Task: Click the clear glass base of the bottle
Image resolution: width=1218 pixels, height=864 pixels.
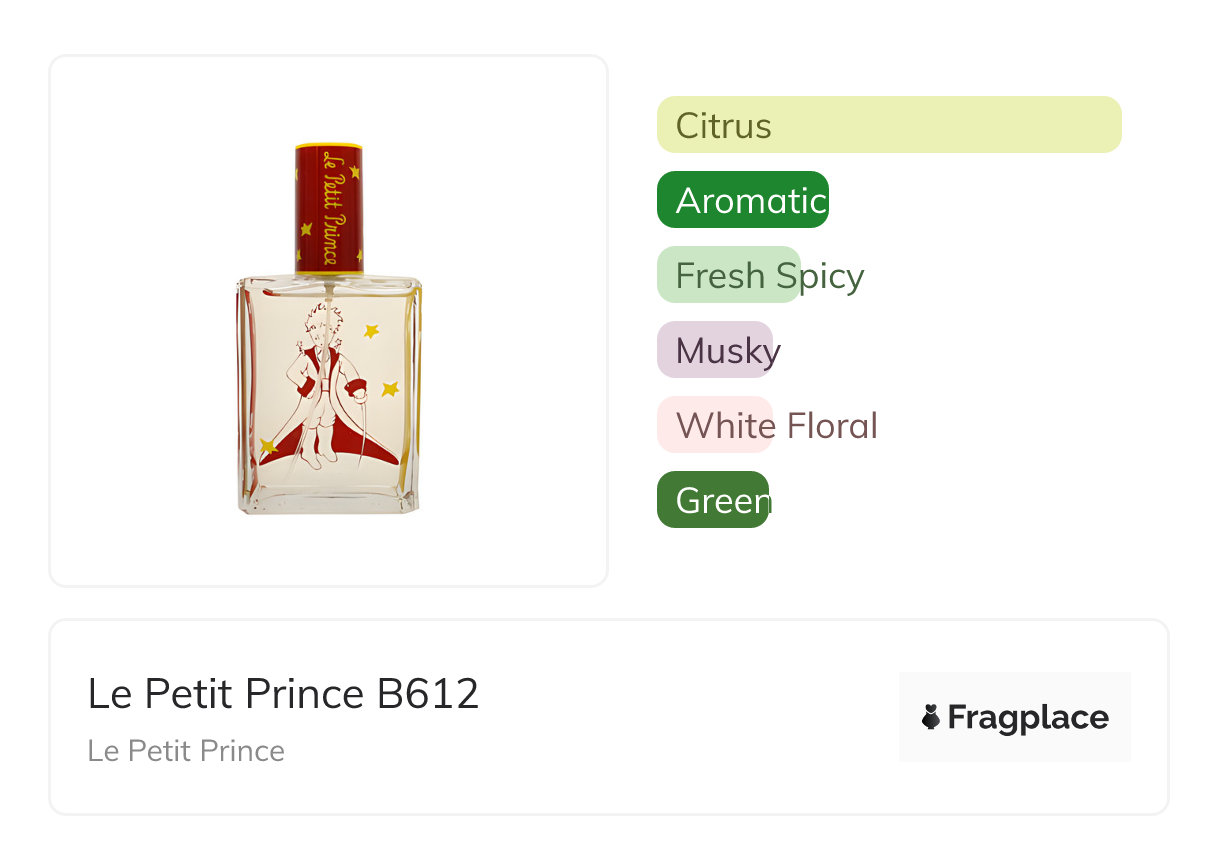Action: click(x=330, y=497)
